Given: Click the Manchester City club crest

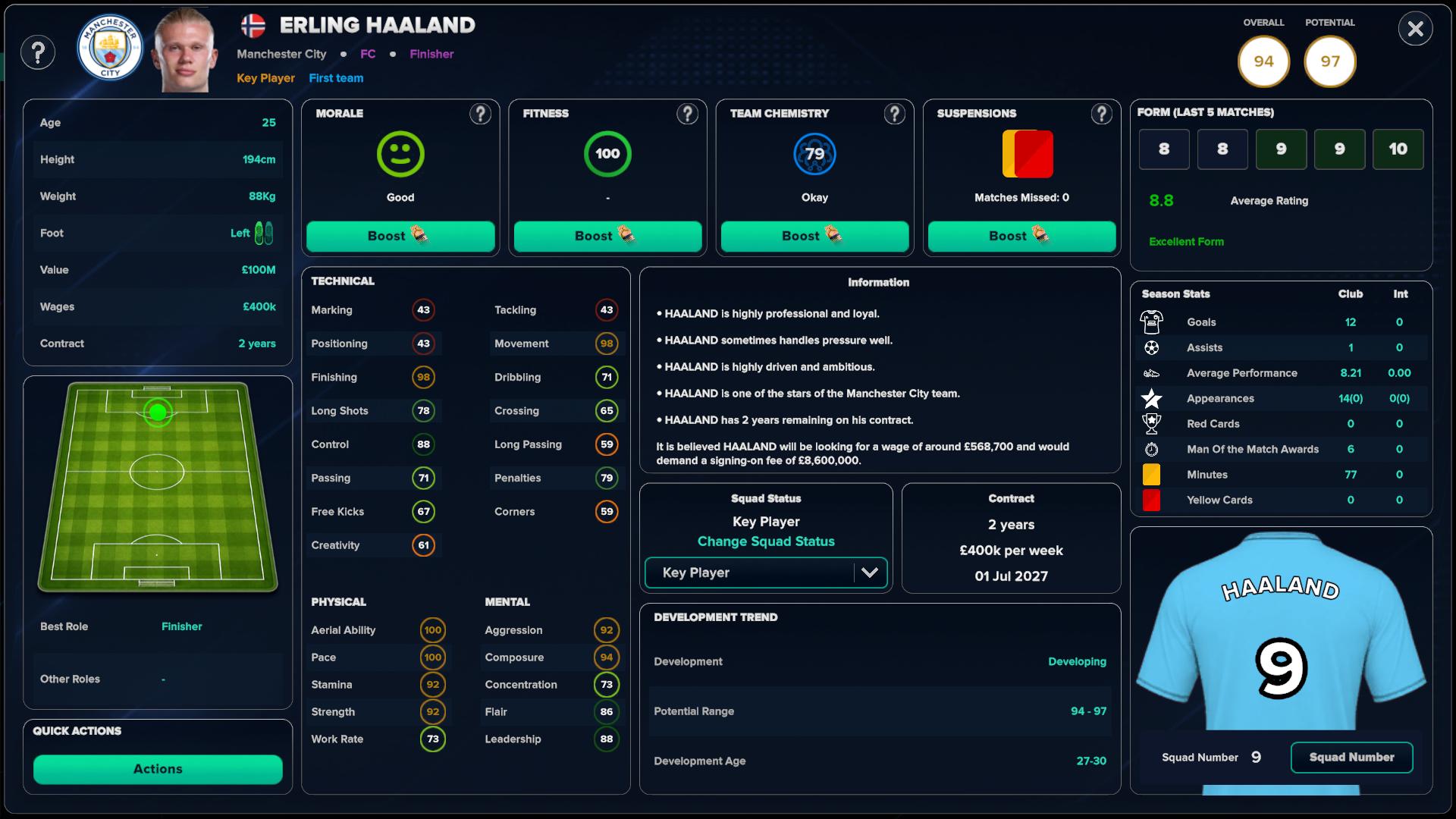Looking at the screenshot, I should coord(110,49).
